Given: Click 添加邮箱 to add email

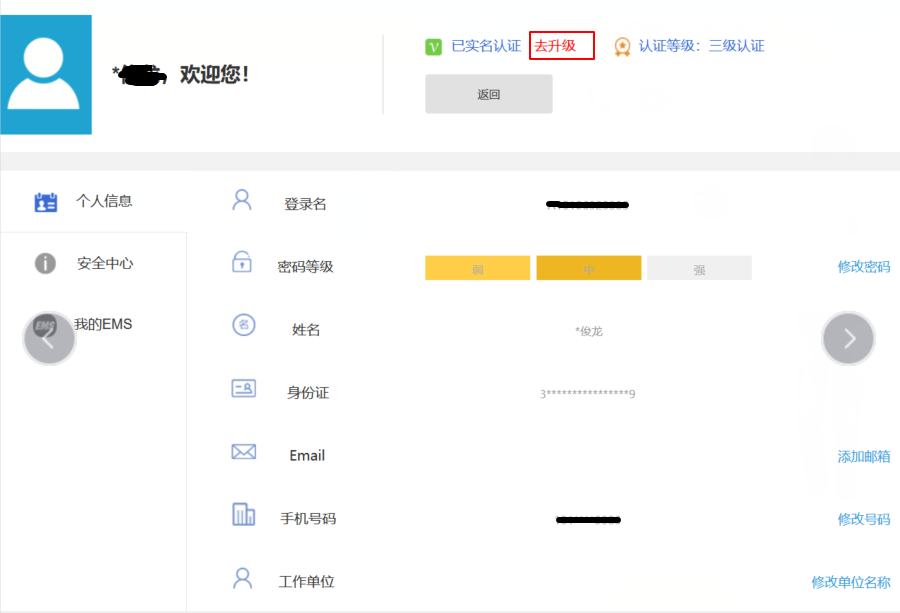Looking at the screenshot, I should (x=863, y=456).
